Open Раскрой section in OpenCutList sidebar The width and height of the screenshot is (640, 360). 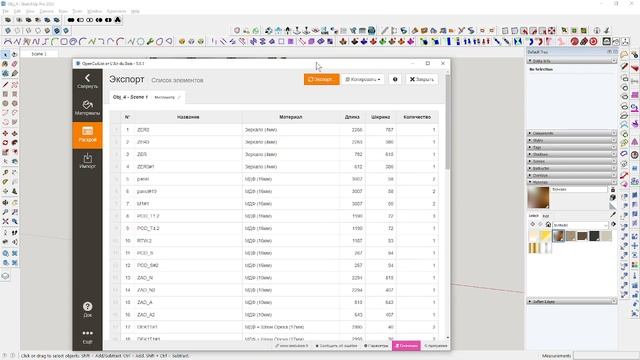(87, 135)
